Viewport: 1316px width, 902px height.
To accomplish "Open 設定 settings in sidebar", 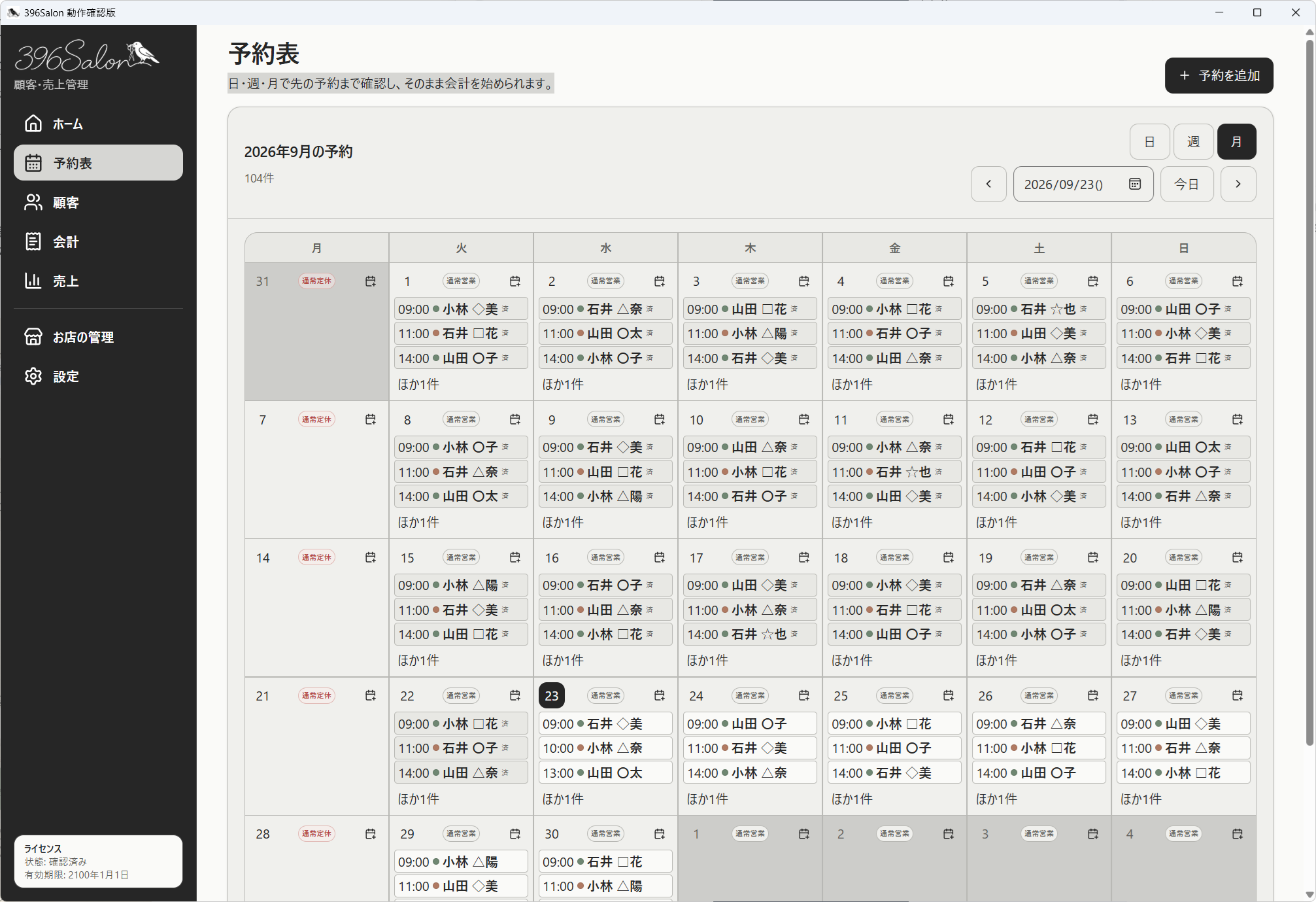I will (x=98, y=376).
